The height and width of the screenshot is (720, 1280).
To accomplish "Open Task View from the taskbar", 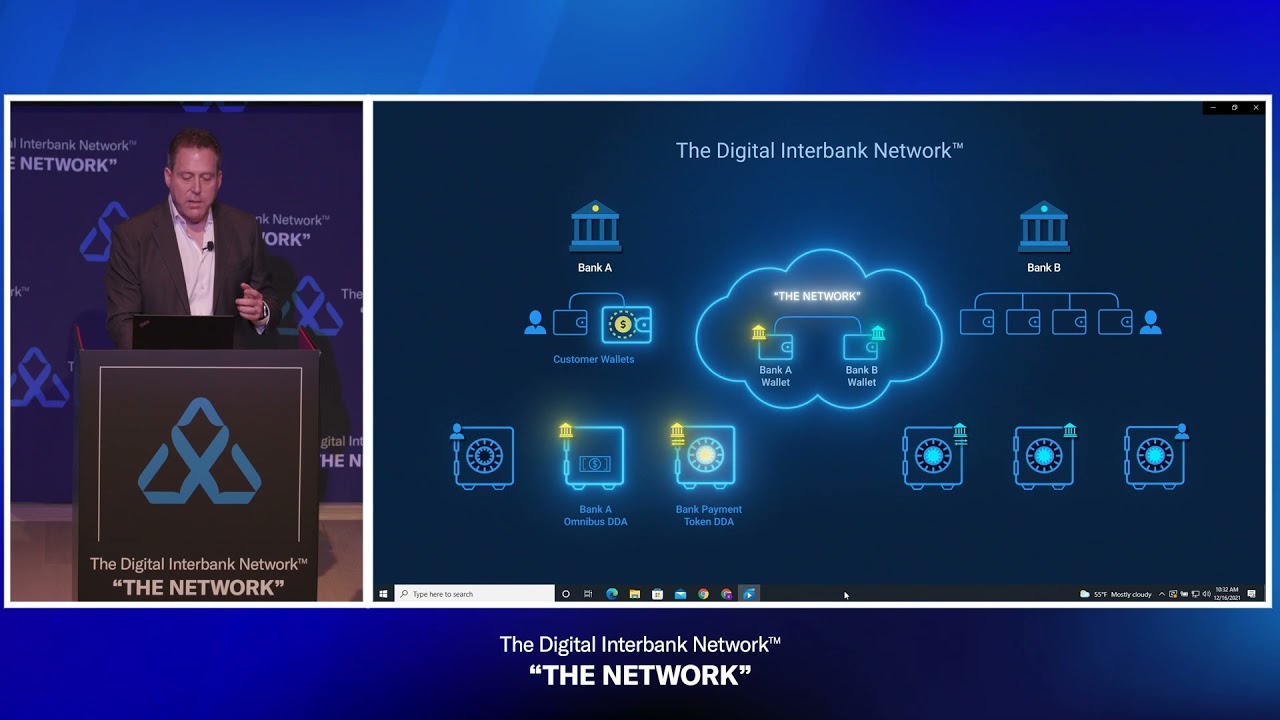I will click(x=588, y=594).
